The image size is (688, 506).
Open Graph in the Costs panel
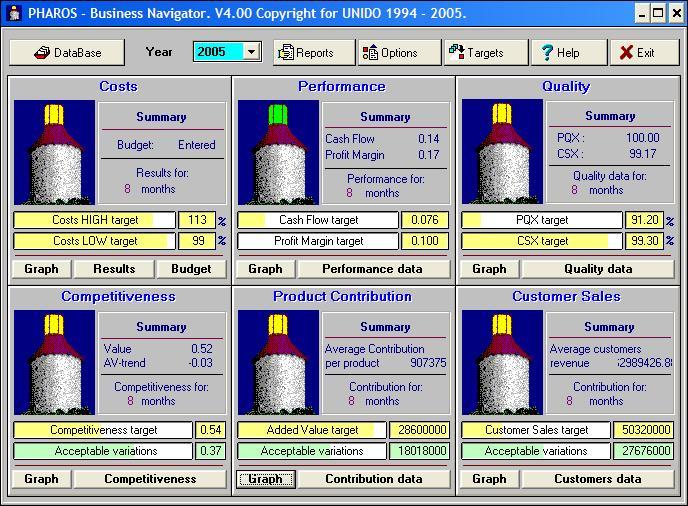tap(41, 269)
